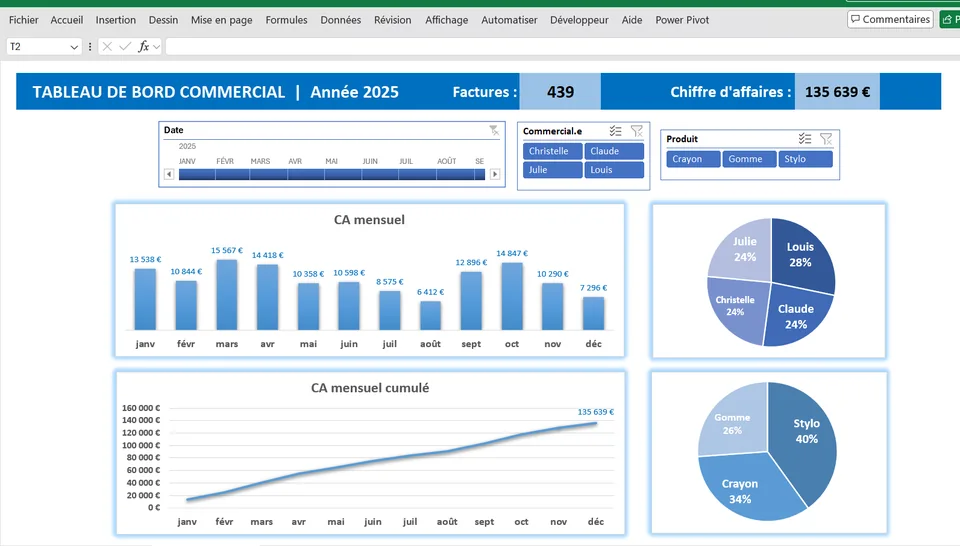
Task: Expand the dropdown arrow beside fx
Action: [x=157, y=47]
